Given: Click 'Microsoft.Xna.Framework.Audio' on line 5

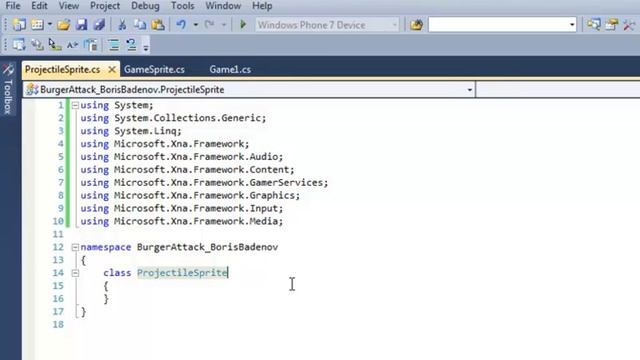Looking at the screenshot, I should click(x=196, y=157).
